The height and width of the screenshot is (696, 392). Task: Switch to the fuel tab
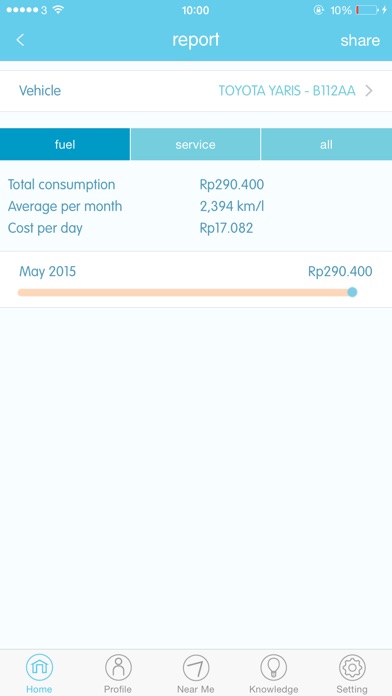tap(65, 144)
